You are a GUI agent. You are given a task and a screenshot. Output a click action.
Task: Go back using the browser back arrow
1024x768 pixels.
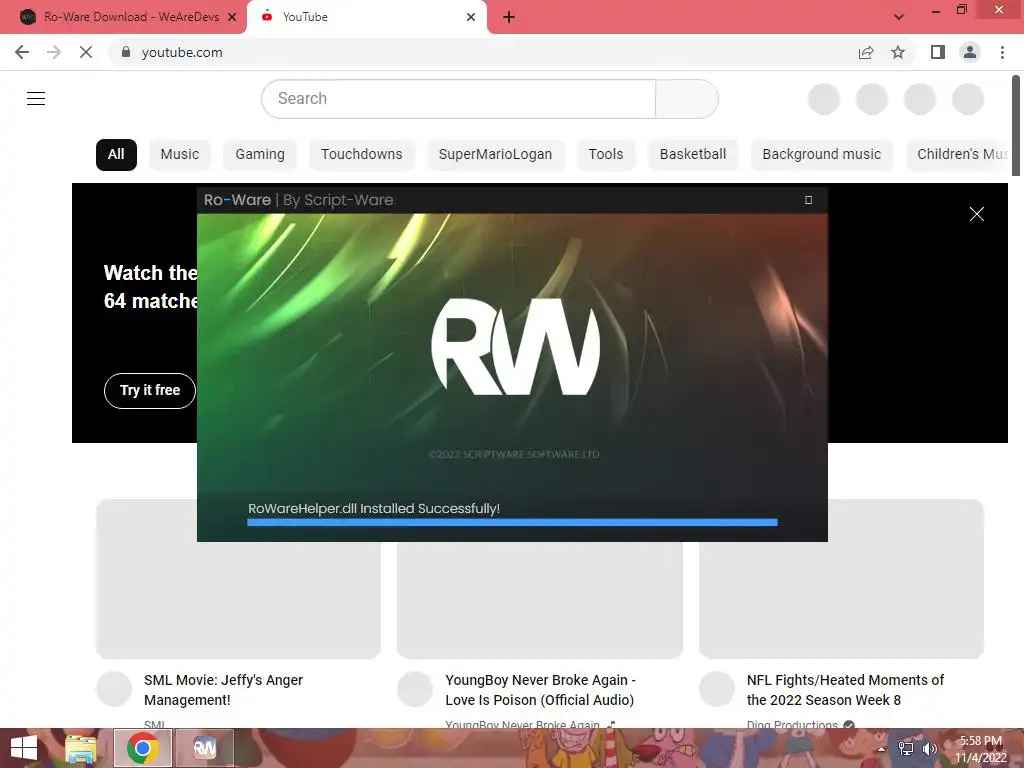[x=22, y=52]
